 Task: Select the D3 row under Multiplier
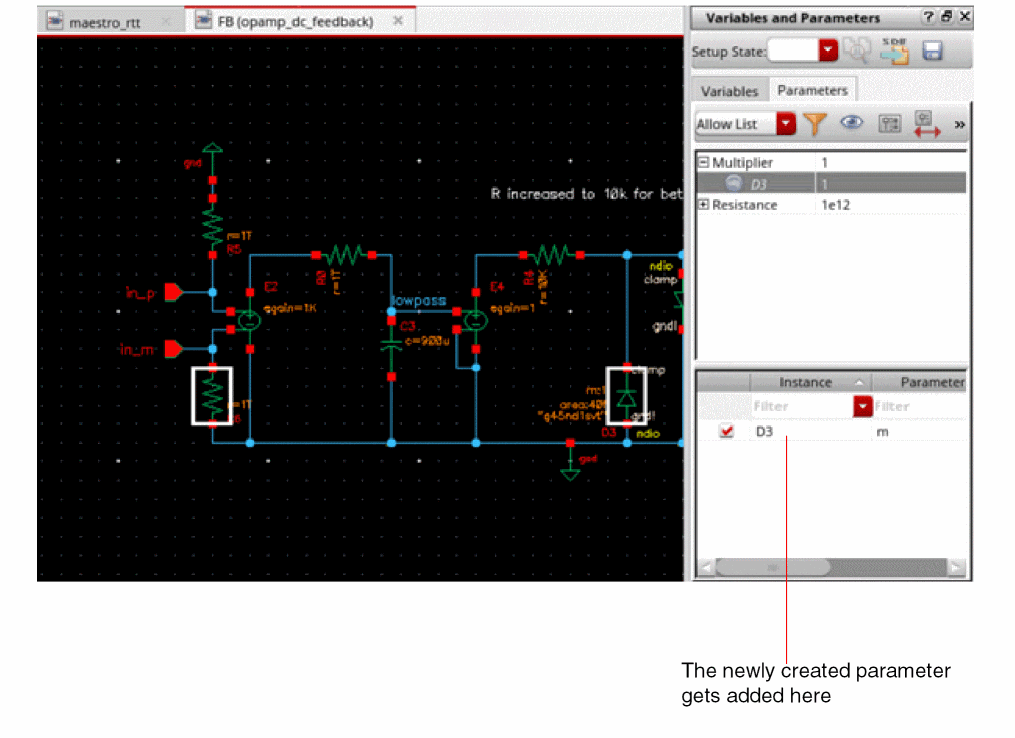pyautogui.click(x=831, y=184)
